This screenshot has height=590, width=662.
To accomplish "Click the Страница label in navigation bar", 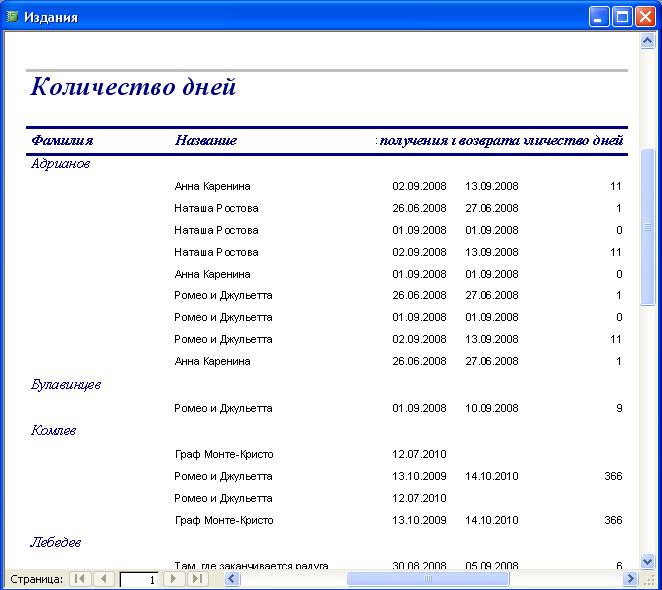I will click(x=36, y=579).
